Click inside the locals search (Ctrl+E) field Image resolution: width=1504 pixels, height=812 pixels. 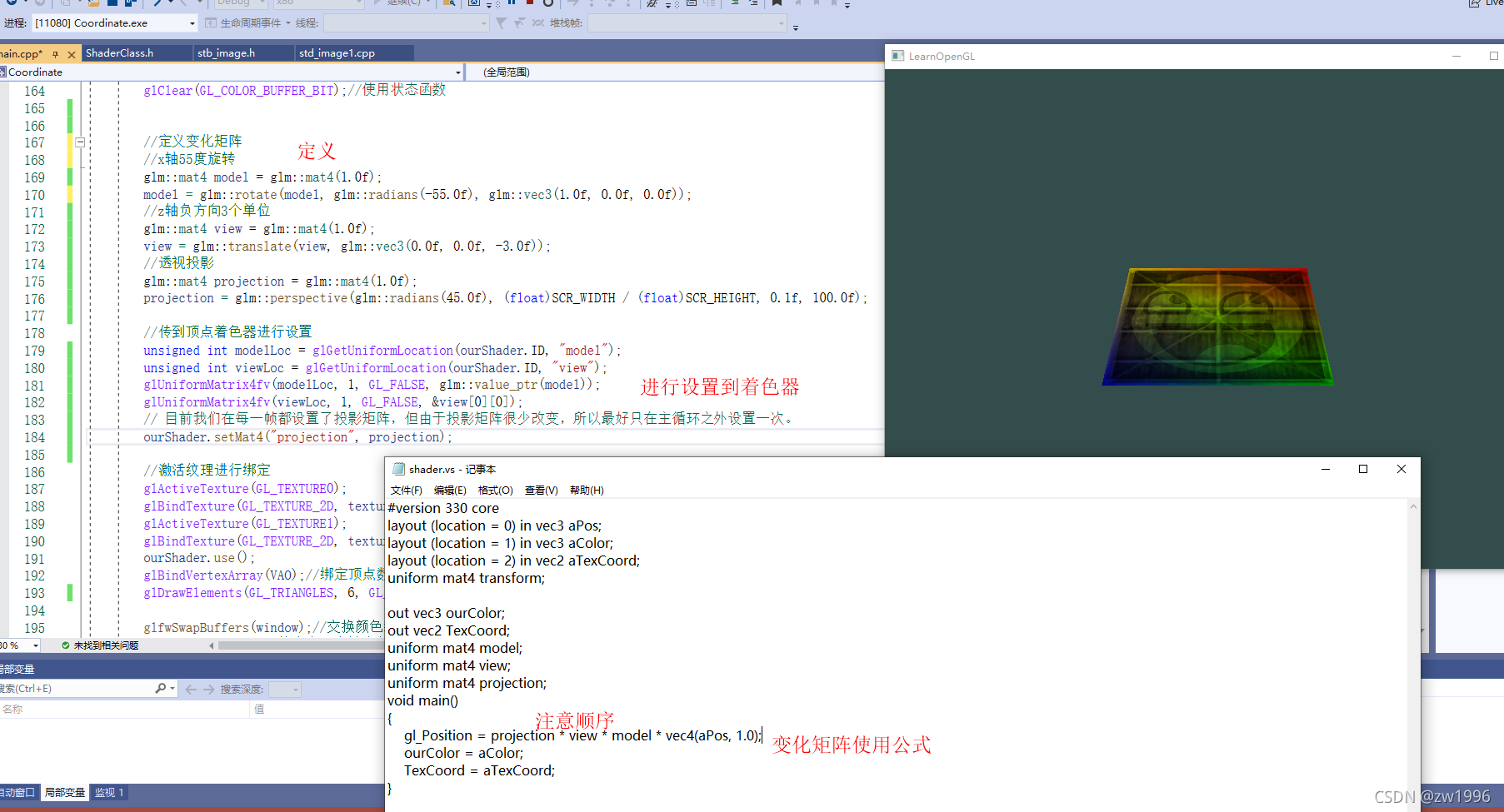pyautogui.click(x=75, y=689)
